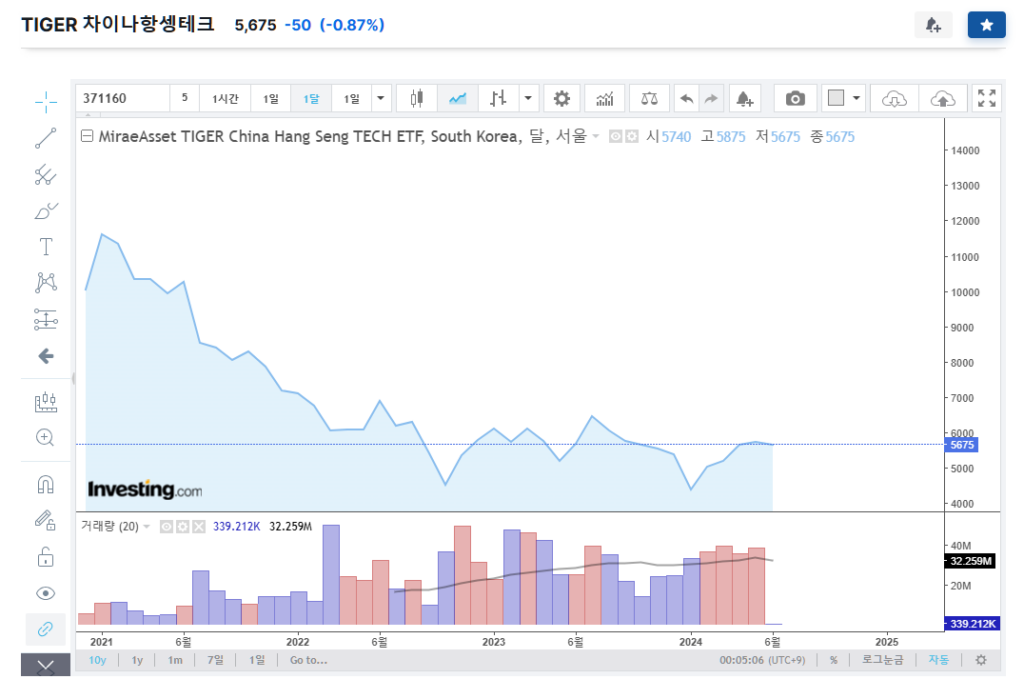1024x679 pixels.
Task: Load chart layout cloud download icon
Action: tap(894, 99)
